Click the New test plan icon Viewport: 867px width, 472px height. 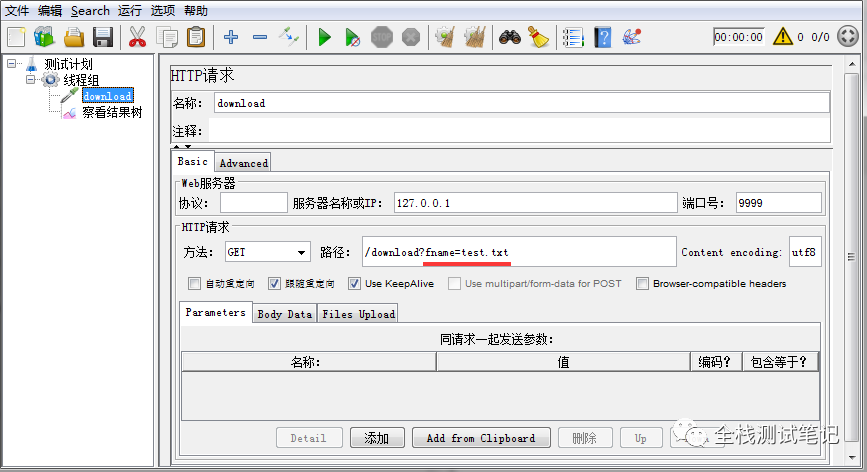pyautogui.click(x=16, y=37)
